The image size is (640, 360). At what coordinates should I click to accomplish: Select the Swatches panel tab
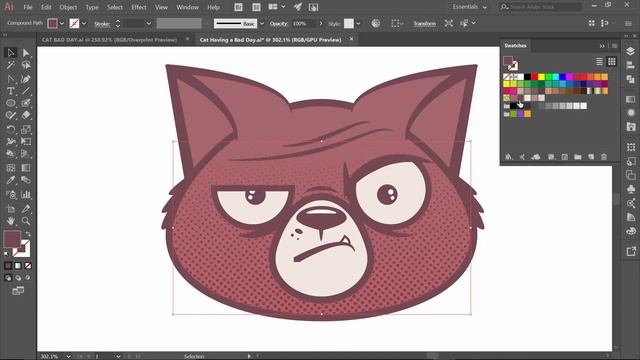tap(515, 46)
